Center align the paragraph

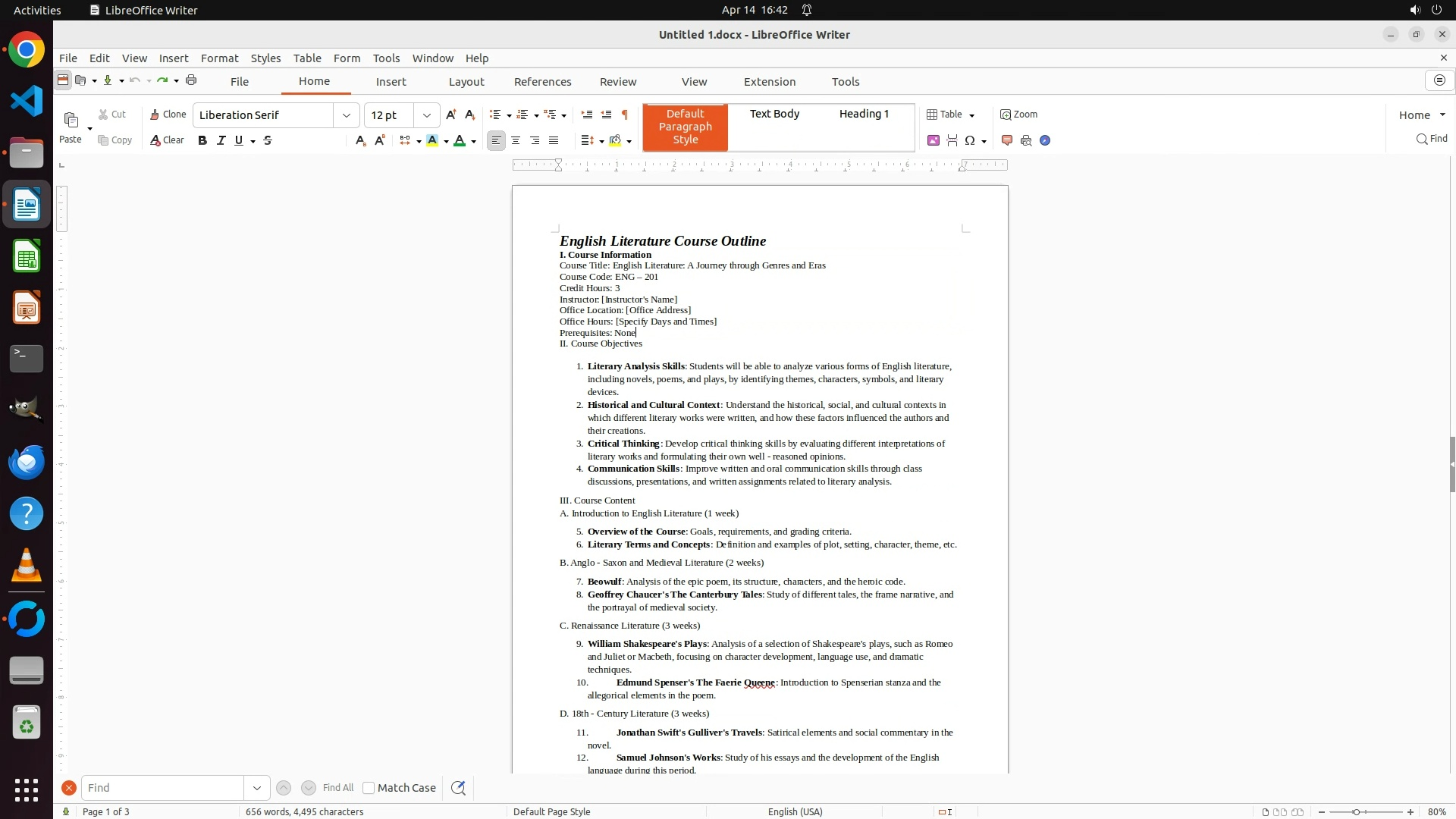pyautogui.click(x=516, y=140)
